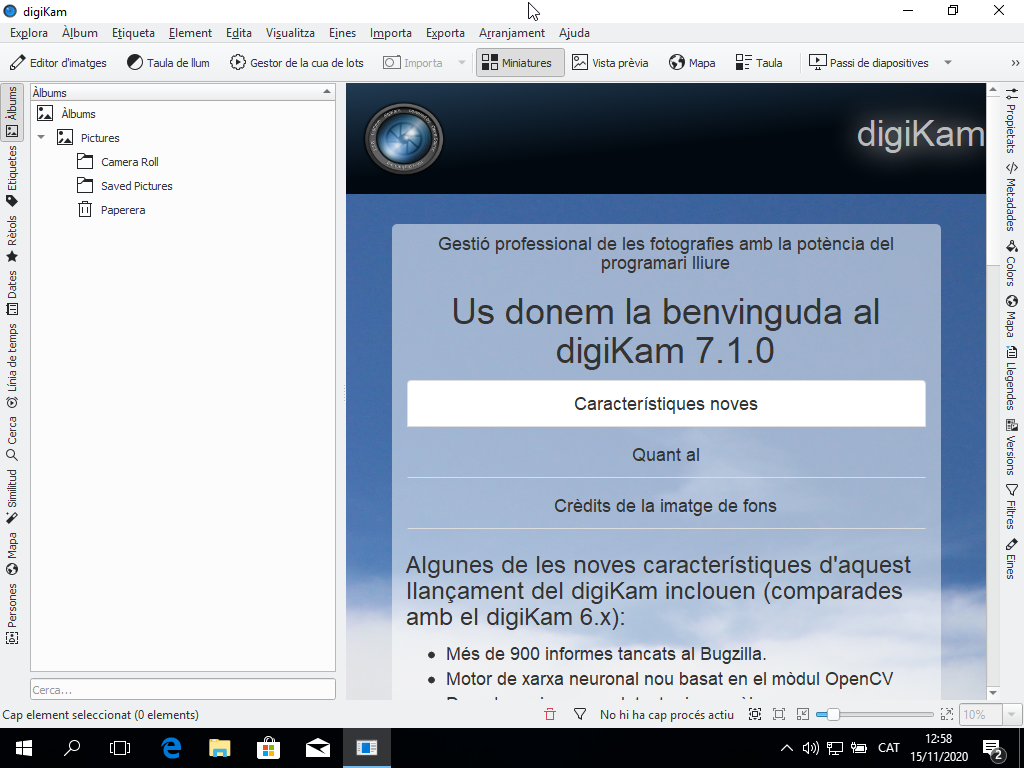Open the Àlbums left sidebar tab
This screenshot has height=768, width=1024.
pyautogui.click(x=12, y=112)
